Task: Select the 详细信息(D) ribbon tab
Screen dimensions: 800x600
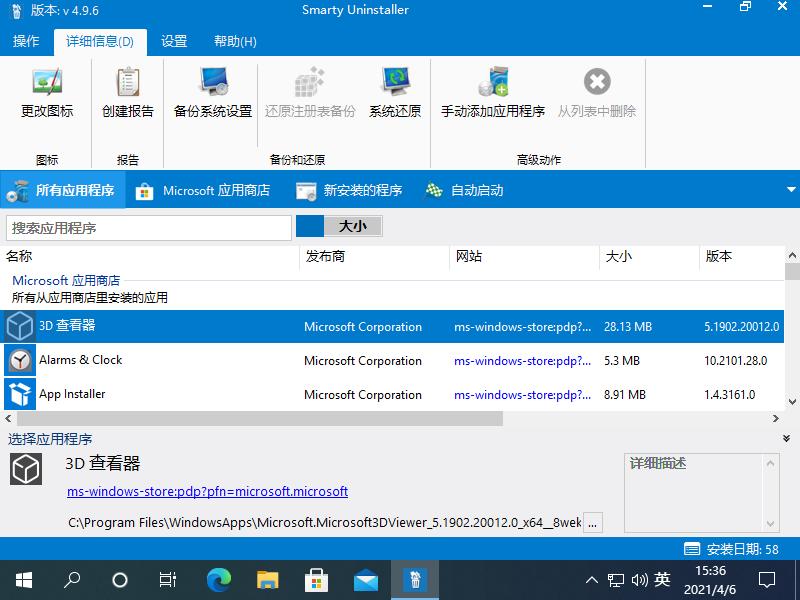Action: click(100, 41)
